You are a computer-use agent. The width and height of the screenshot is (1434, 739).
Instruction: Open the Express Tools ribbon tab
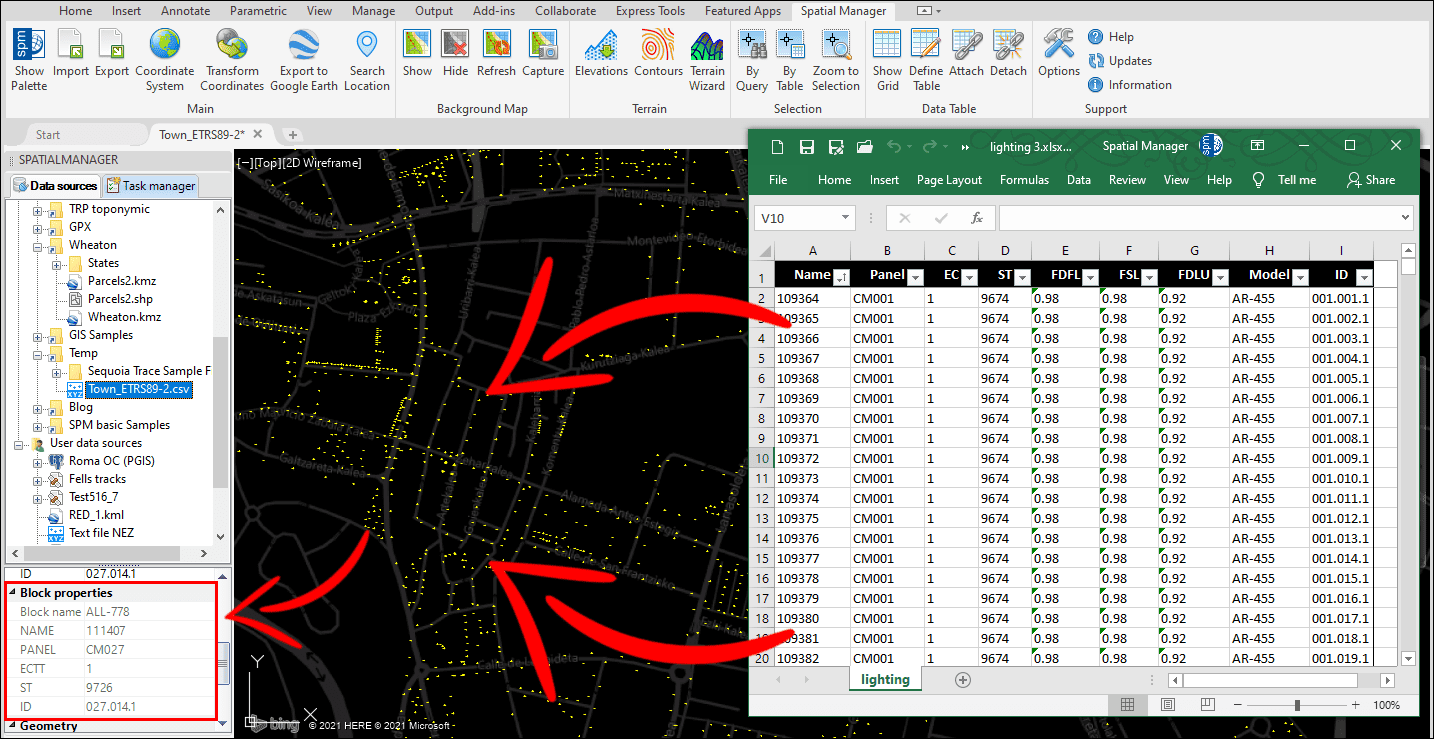pyautogui.click(x=652, y=11)
